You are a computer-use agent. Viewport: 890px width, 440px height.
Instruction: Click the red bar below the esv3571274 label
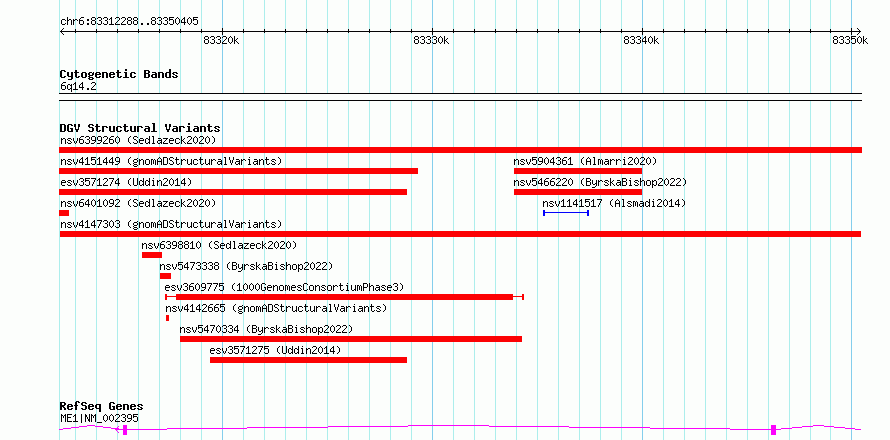[x=233, y=192]
